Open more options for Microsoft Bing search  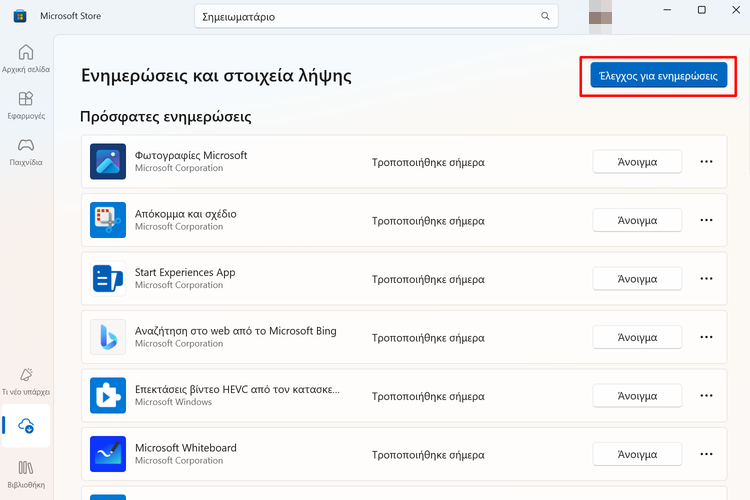pos(706,337)
